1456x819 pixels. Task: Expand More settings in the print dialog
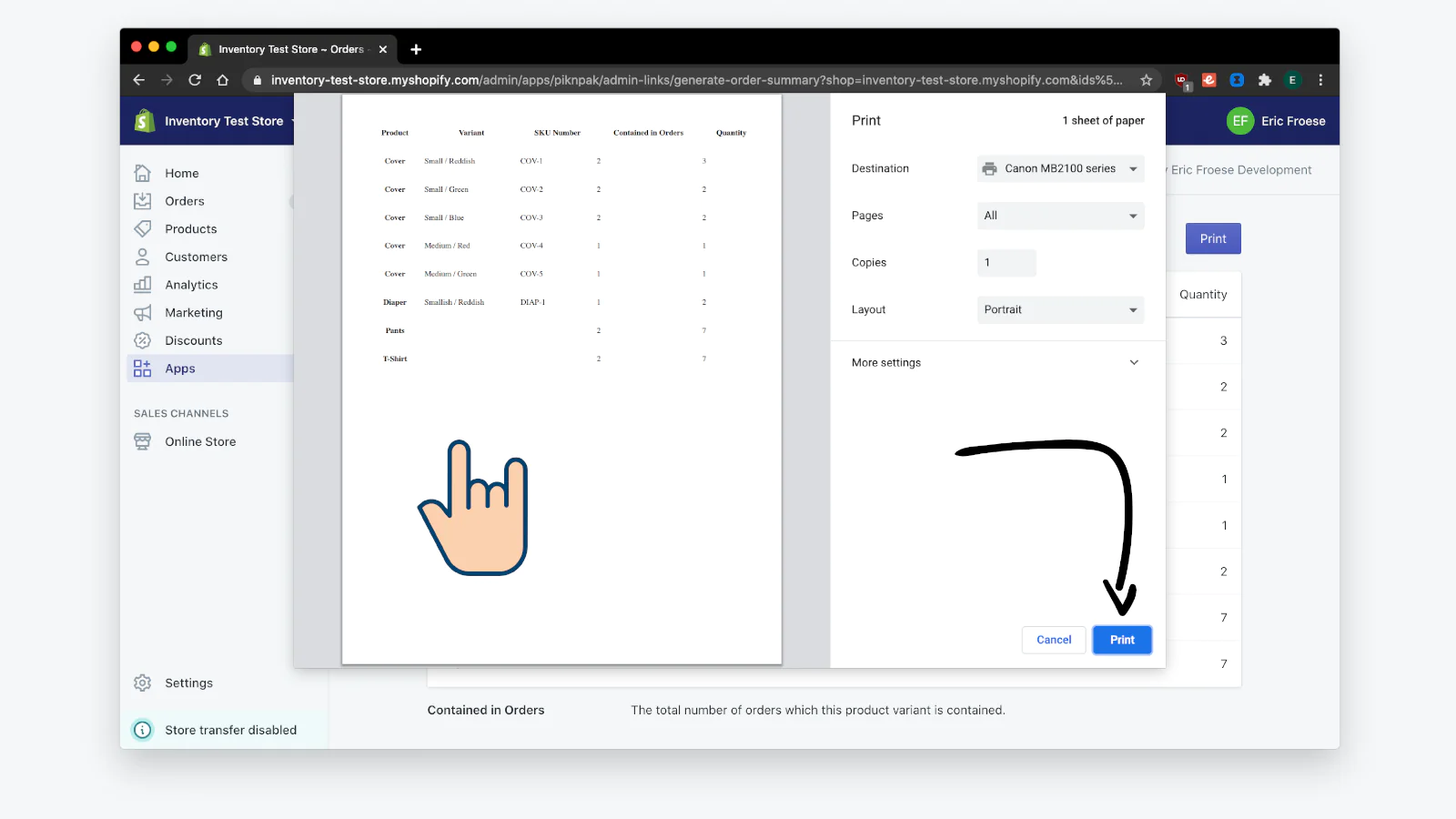click(996, 362)
